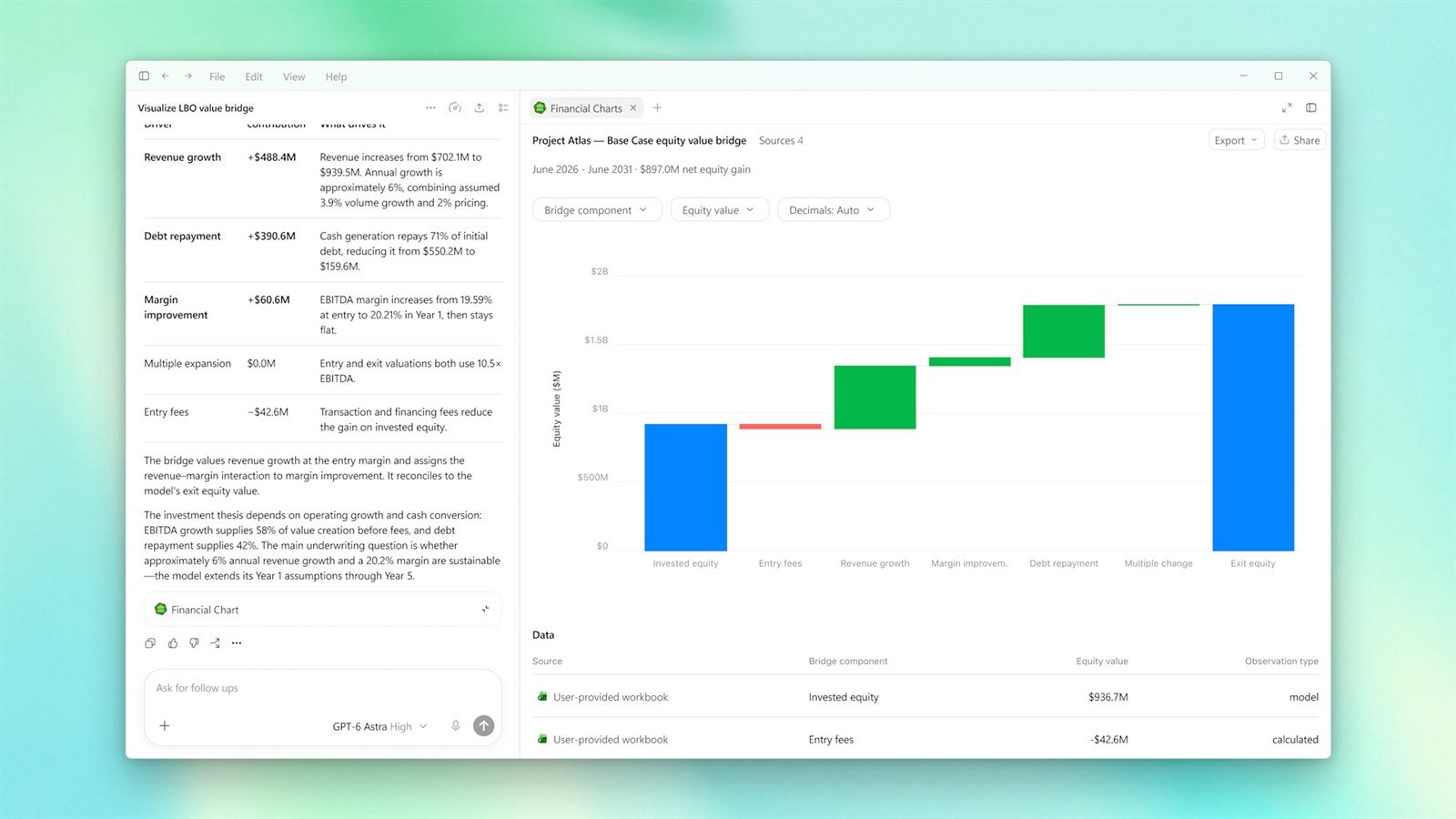This screenshot has height=819, width=1456.
Task: Click the Bridge component column header
Action: (x=848, y=662)
